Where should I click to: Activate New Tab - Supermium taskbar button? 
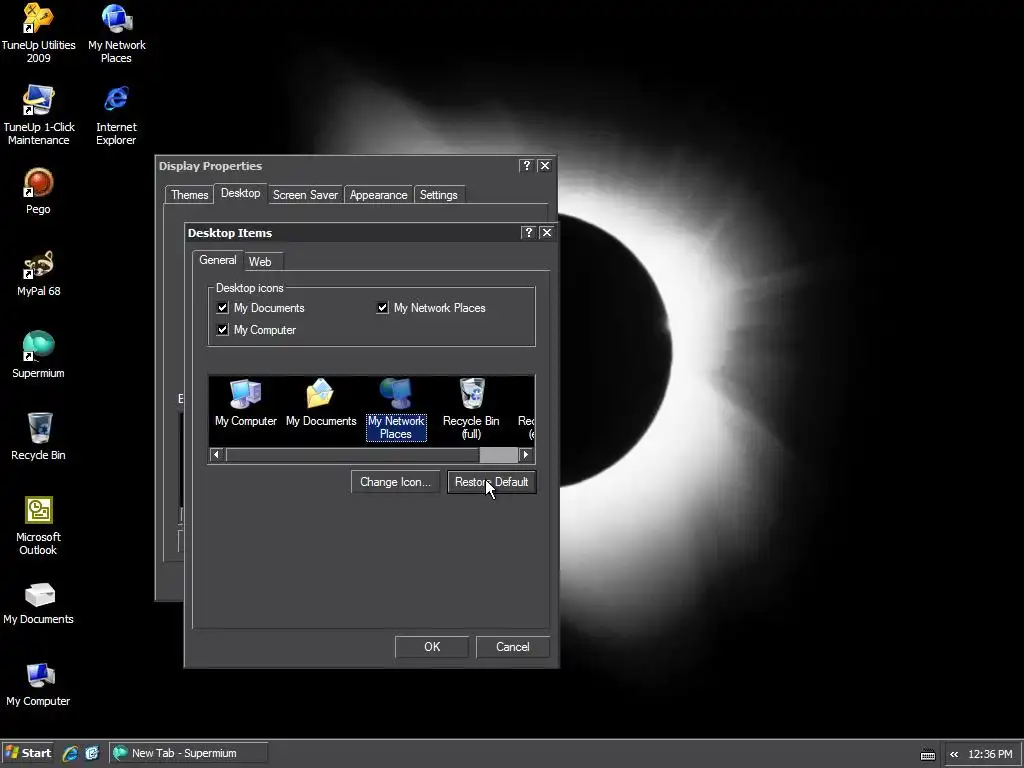[188, 753]
